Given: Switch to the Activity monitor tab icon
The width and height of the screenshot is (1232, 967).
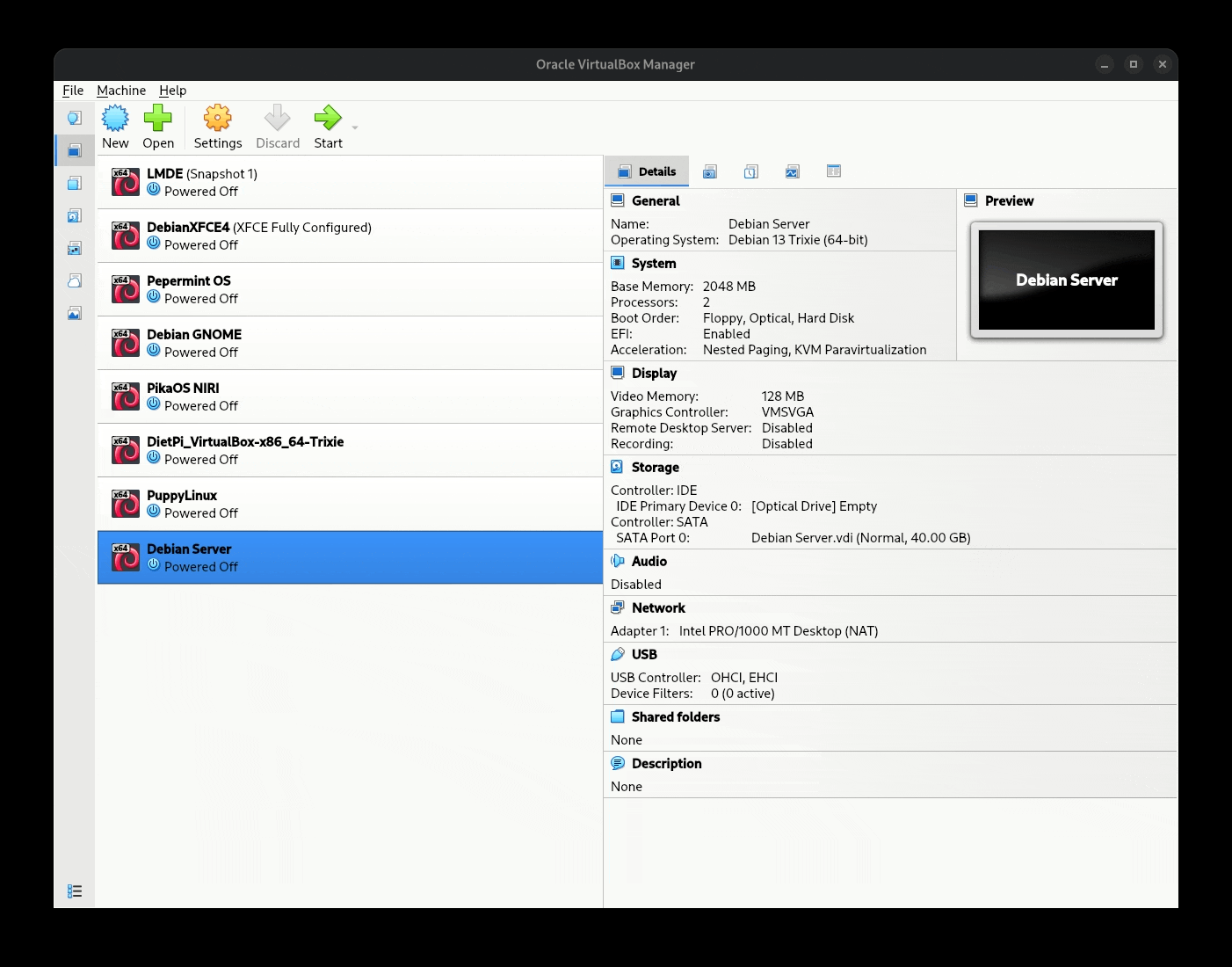Looking at the screenshot, I should [x=793, y=171].
